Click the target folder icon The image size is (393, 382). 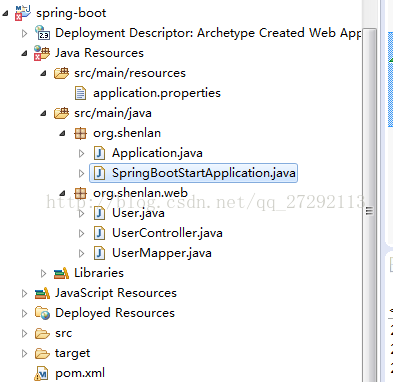[42, 353]
